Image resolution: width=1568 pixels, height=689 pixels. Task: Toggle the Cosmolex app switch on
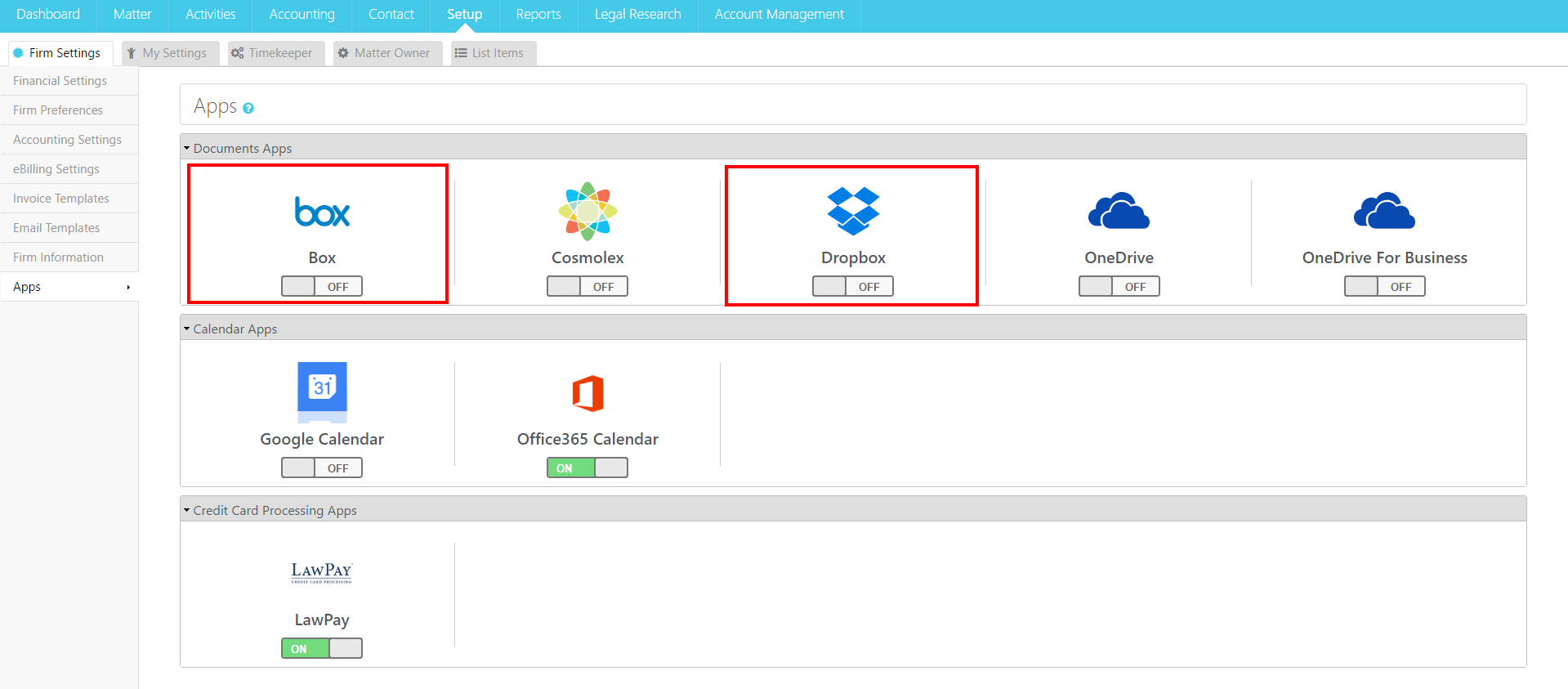point(587,286)
